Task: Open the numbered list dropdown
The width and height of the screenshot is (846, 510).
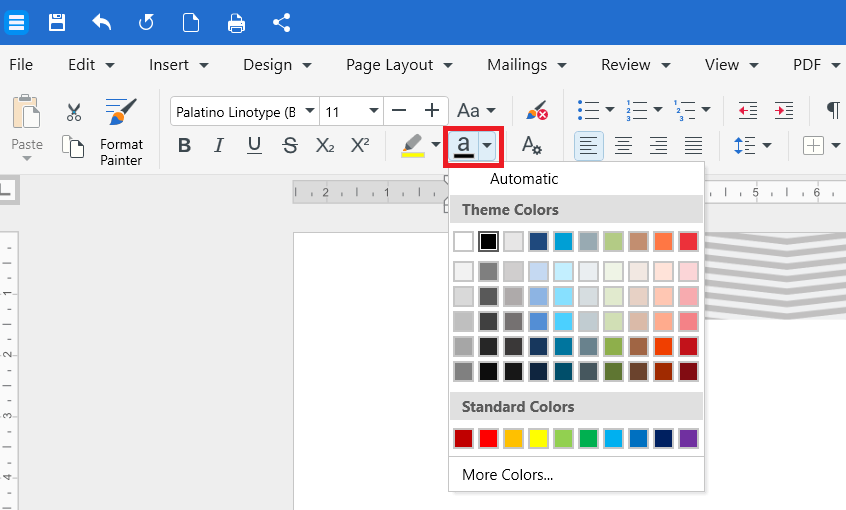Action: click(658, 110)
